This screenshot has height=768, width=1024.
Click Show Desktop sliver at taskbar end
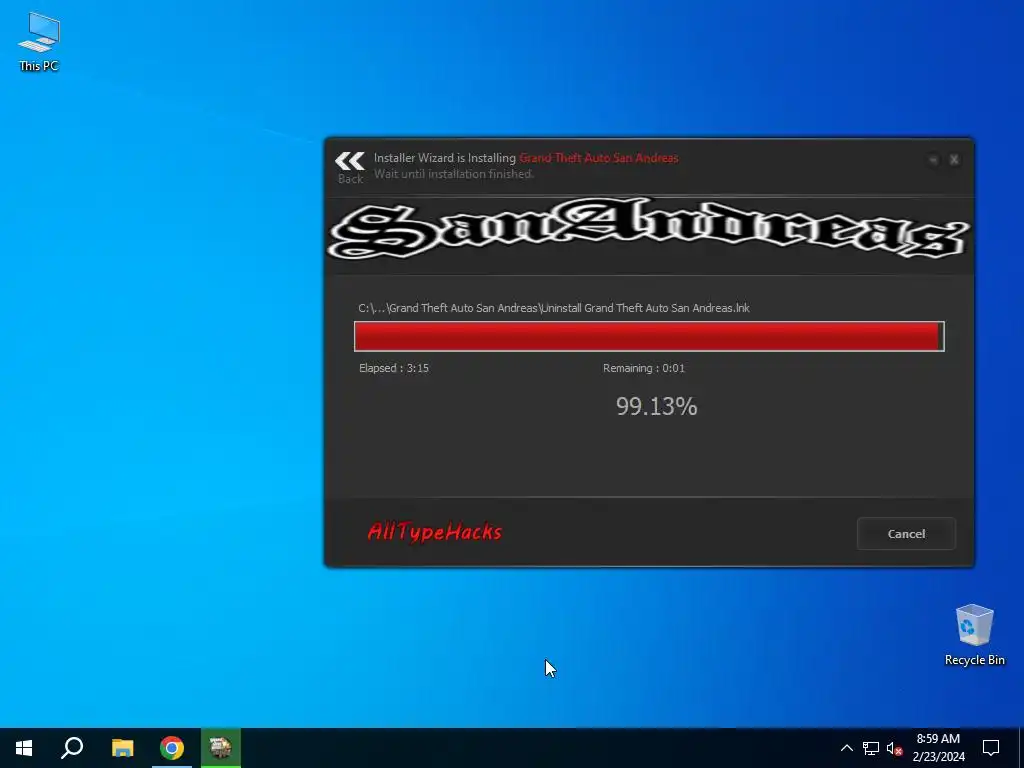tap(1021, 748)
